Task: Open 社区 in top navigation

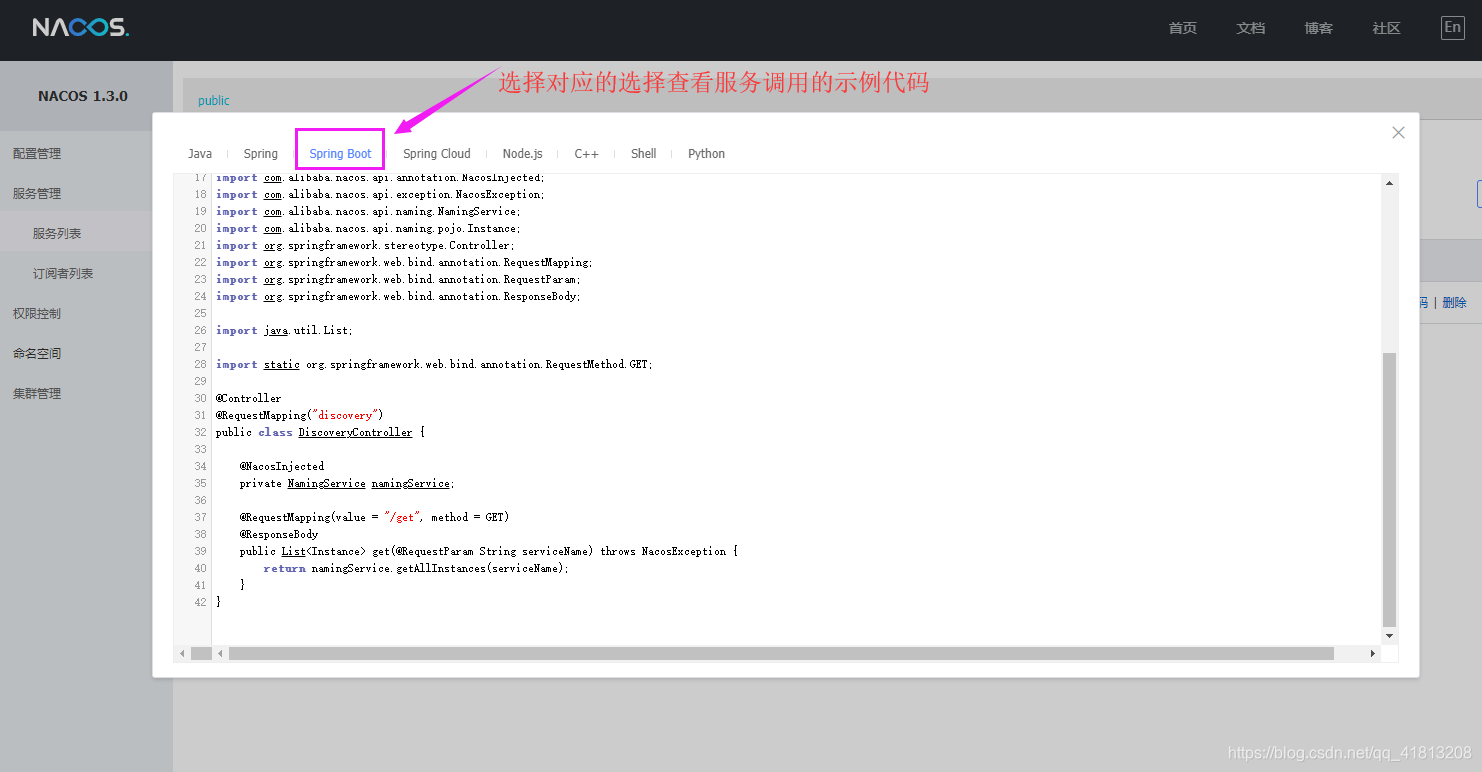Action: (1387, 28)
